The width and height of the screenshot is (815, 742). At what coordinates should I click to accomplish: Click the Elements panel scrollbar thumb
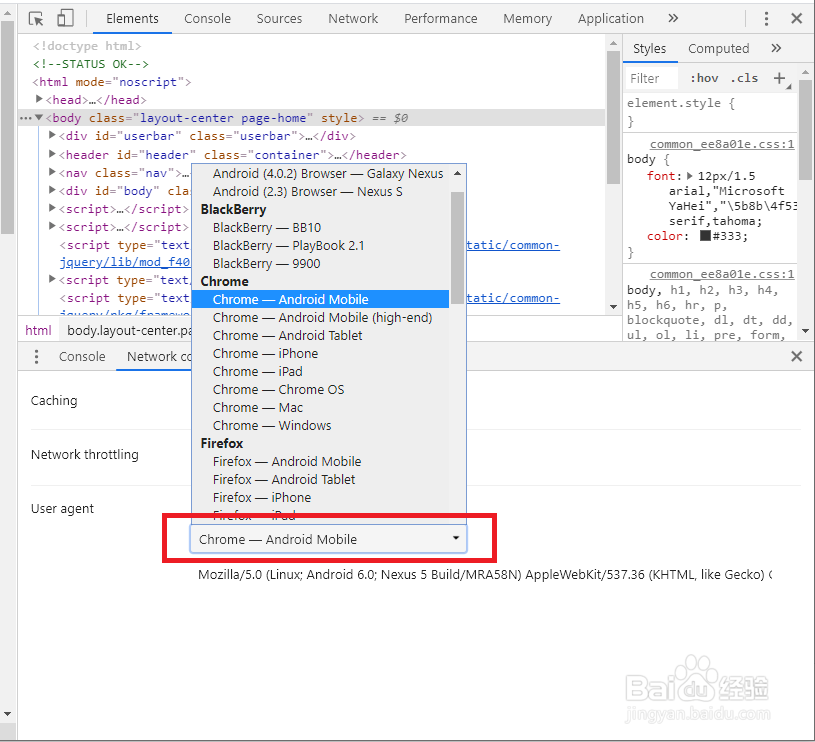(613, 117)
